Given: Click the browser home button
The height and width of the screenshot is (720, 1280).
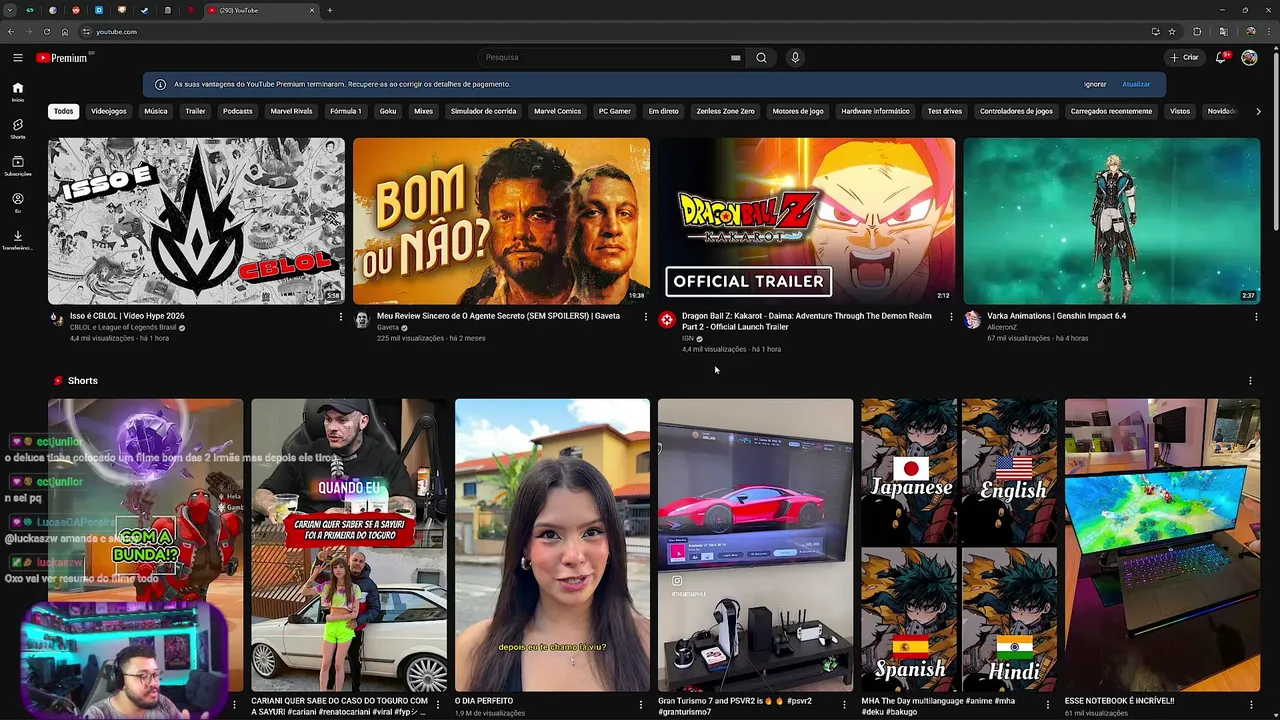Looking at the screenshot, I should [64, 32].
